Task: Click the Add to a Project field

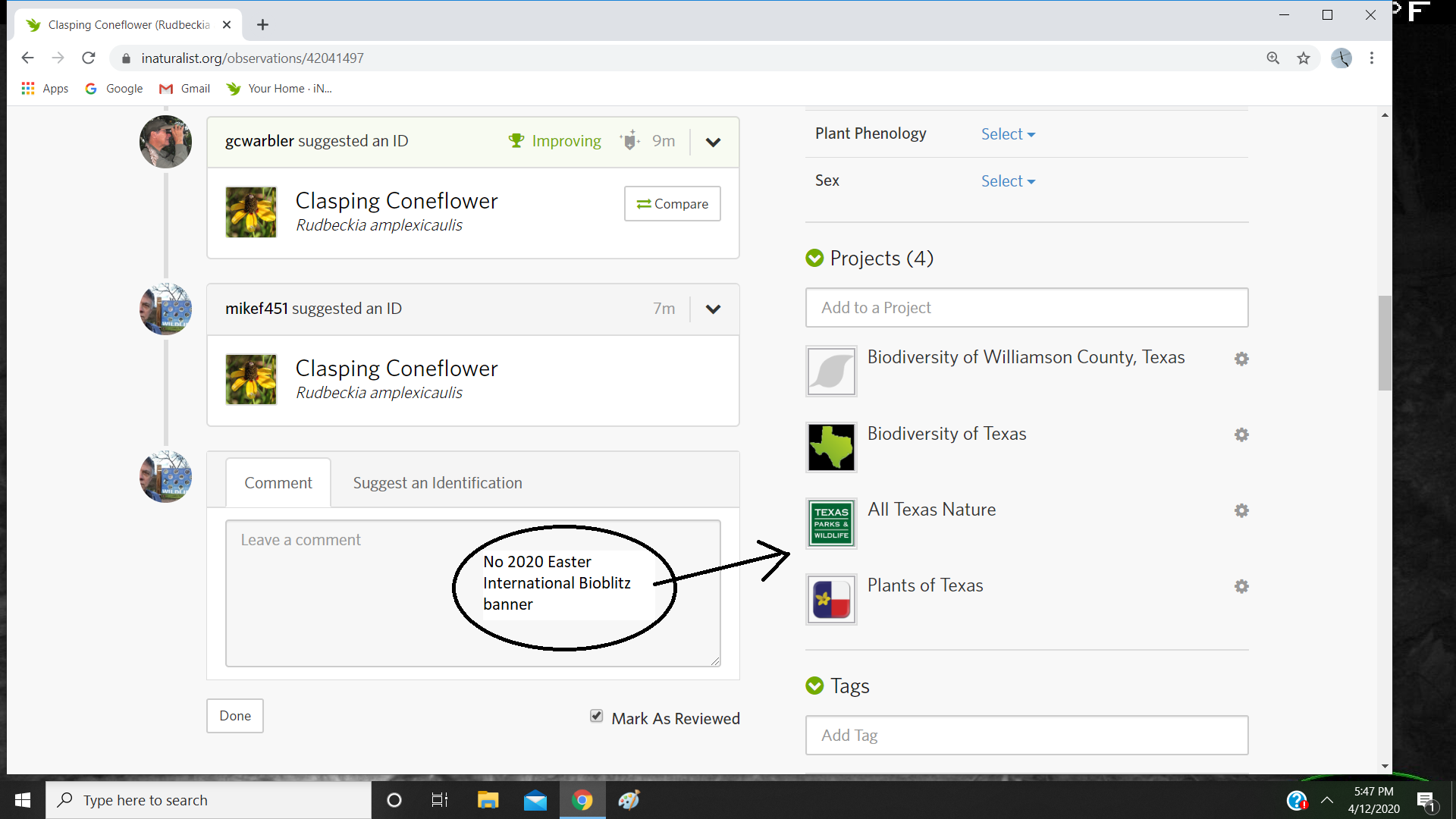Action: (1027, 308)
